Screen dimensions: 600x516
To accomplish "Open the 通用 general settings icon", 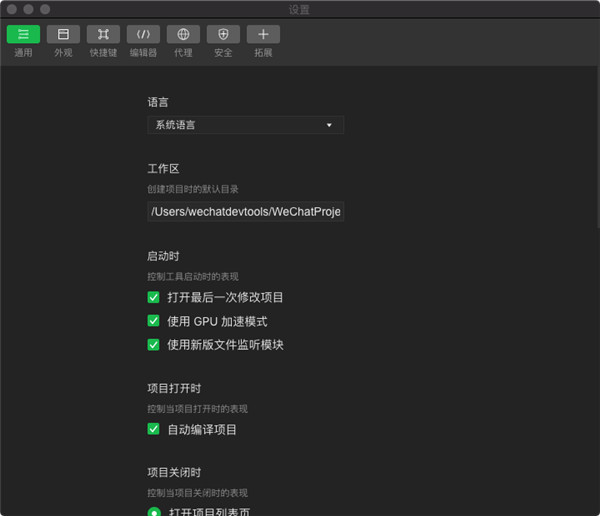I will pos(23,34).
